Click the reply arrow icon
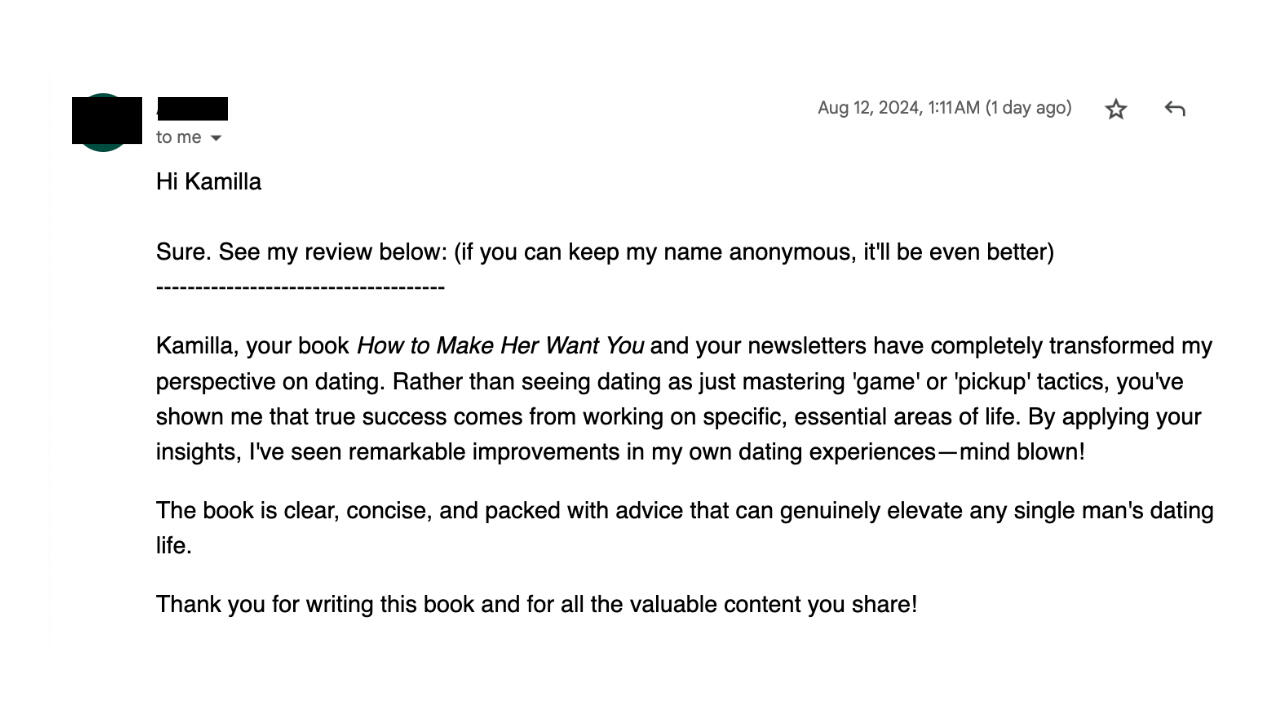The width and height of the screenshot is (1280, 720). 1175,109
